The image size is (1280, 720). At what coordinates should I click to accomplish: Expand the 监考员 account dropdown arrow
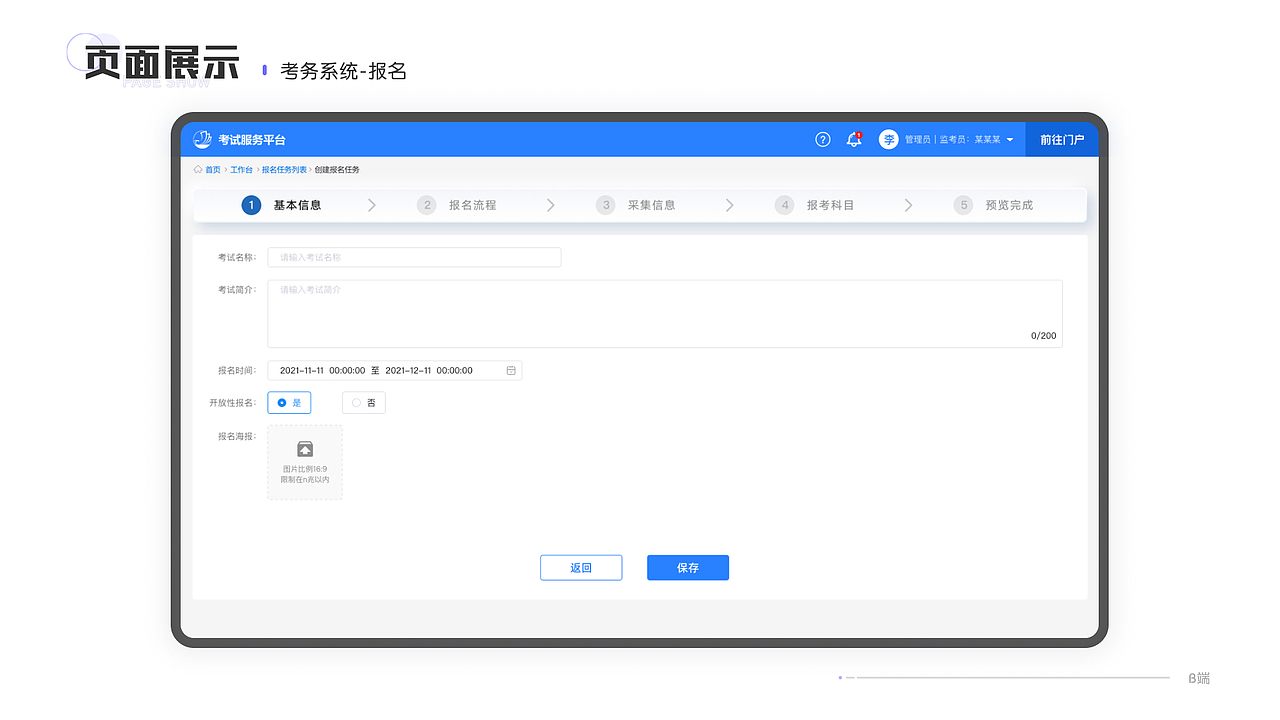point(1010,139)
